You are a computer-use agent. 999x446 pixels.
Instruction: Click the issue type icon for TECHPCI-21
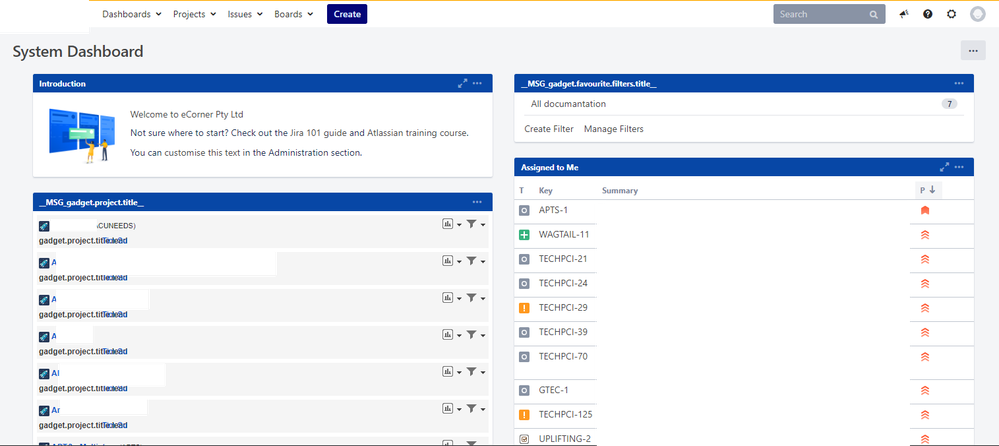click(524, 259)
